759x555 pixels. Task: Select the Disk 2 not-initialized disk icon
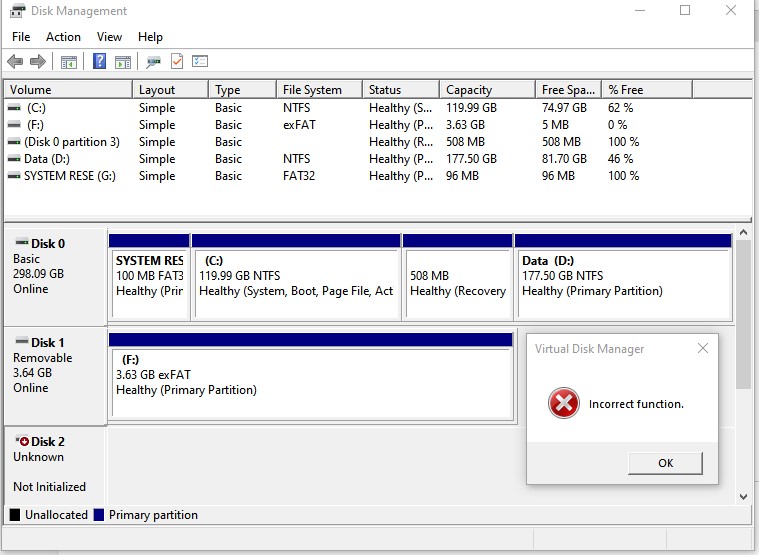tap(21, 441)
